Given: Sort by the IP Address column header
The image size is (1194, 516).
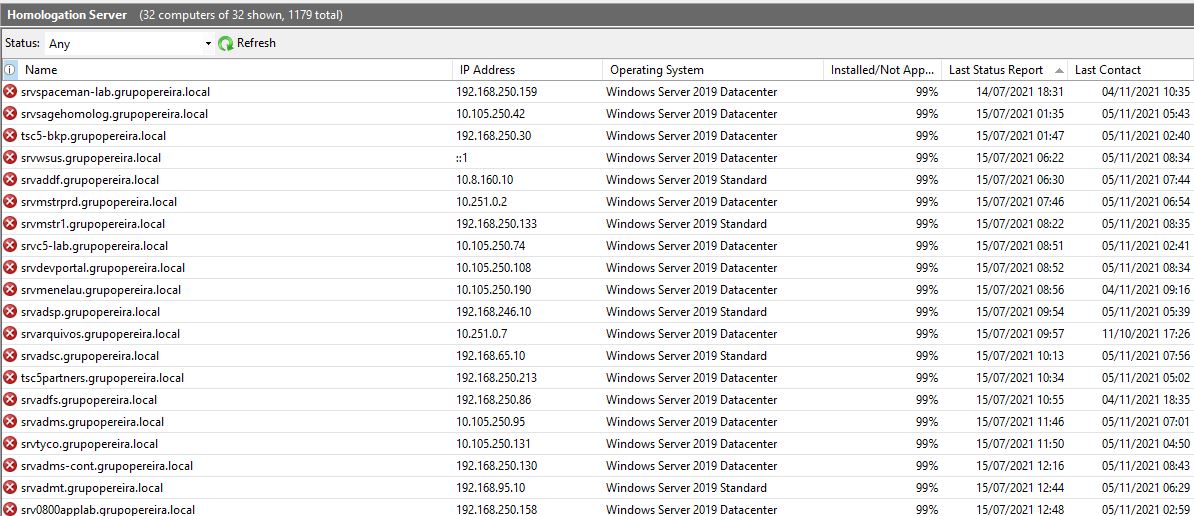Looking at the screenshot, I should pyautogui.click(x=528, y=70).
